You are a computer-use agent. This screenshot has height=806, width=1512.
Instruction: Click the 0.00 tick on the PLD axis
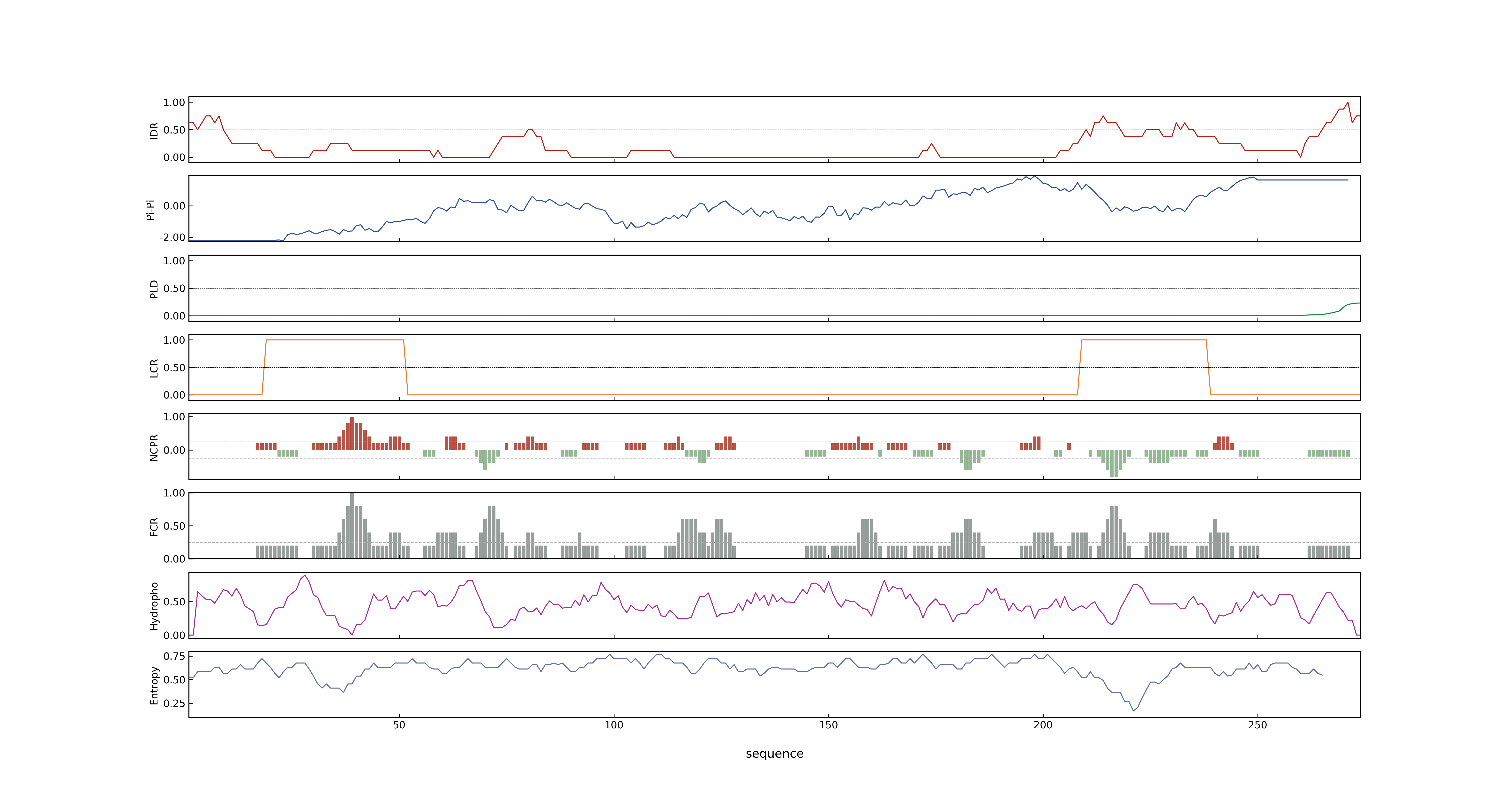click(x=174, y=316)
